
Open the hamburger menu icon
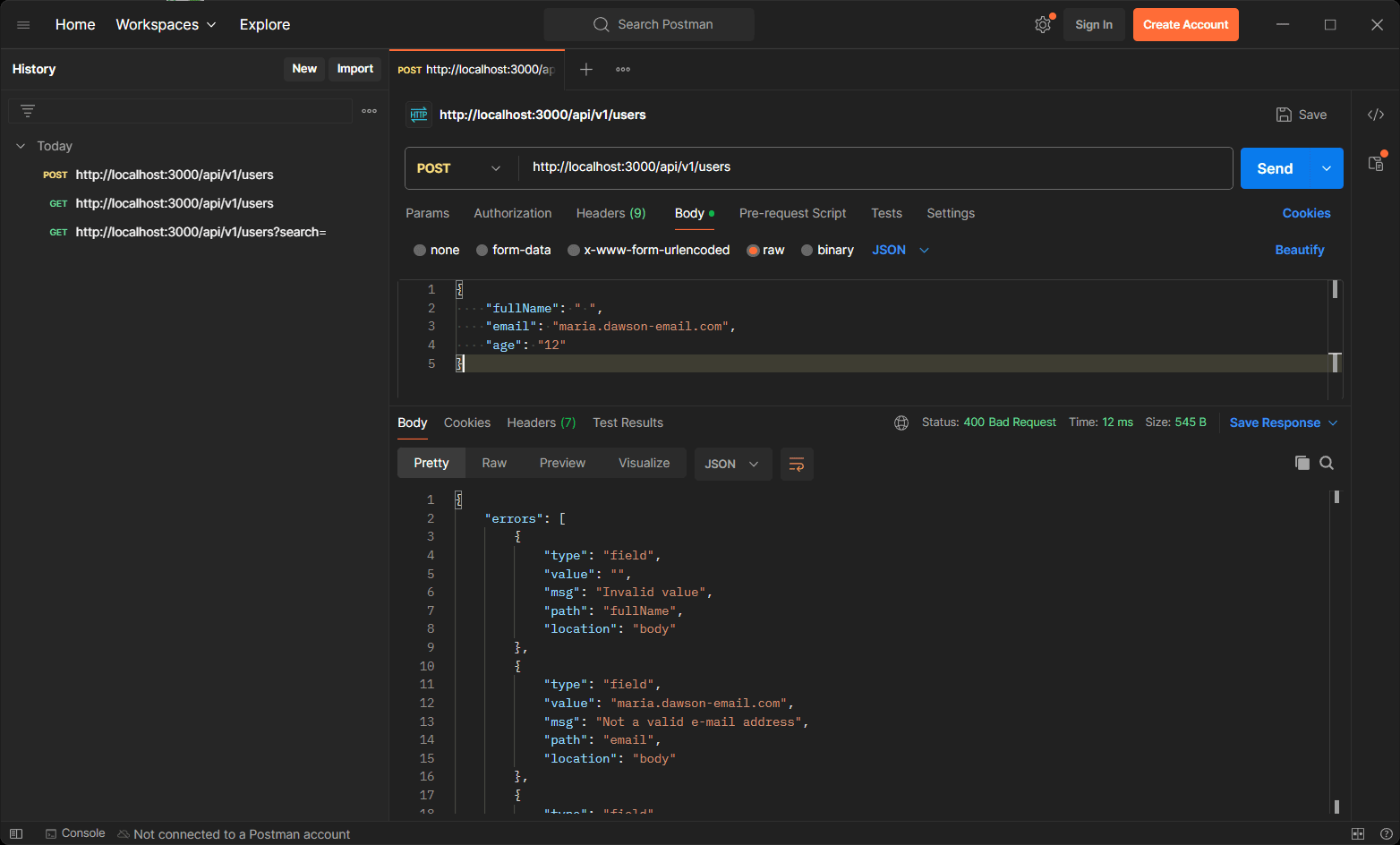click(23, 25)
